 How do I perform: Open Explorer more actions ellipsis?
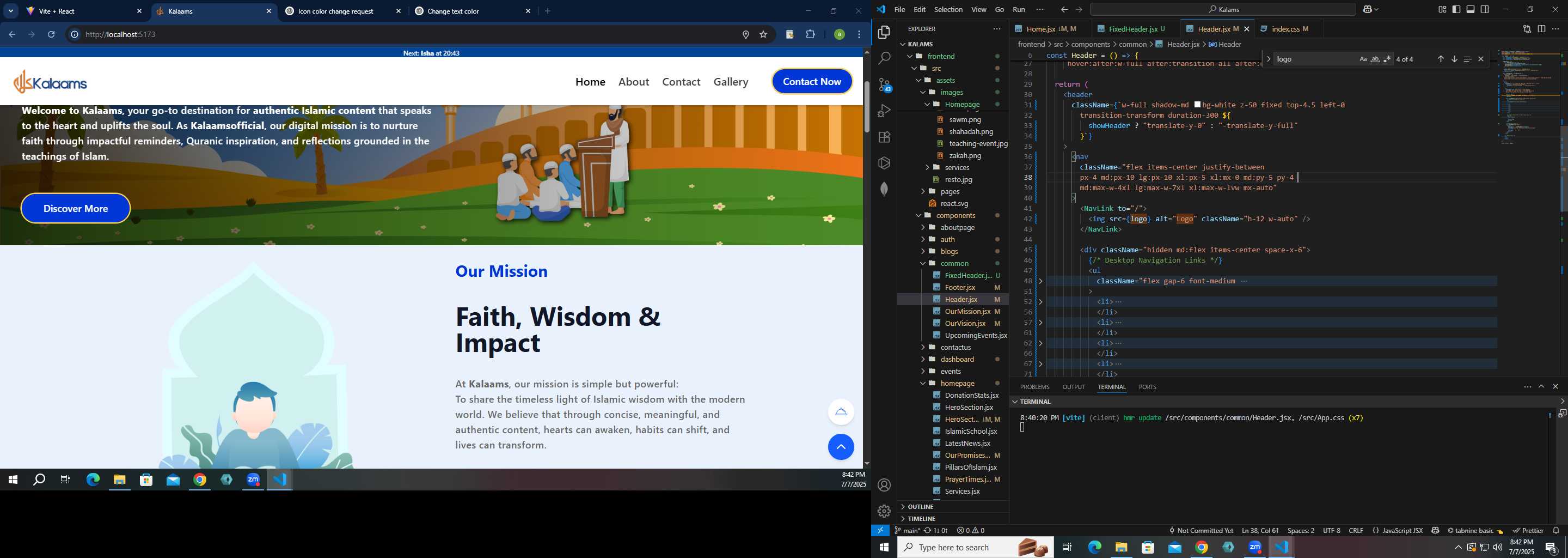(996, 29)
